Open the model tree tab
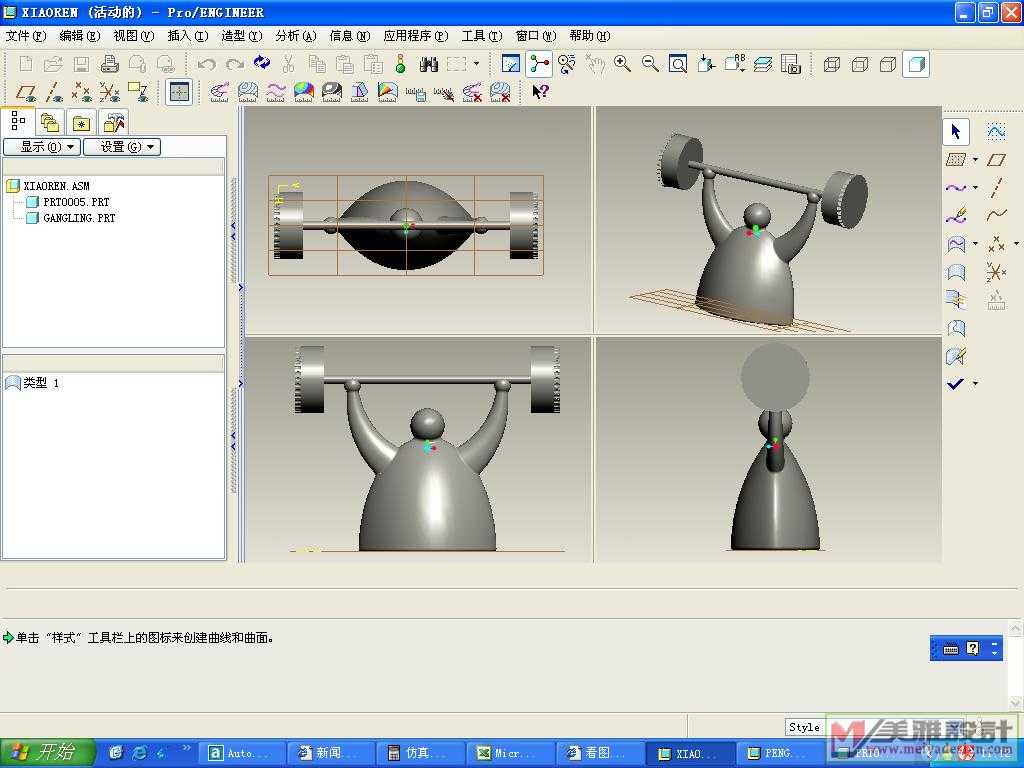This screenshot has width=1024, height=768. pos(18,121)
